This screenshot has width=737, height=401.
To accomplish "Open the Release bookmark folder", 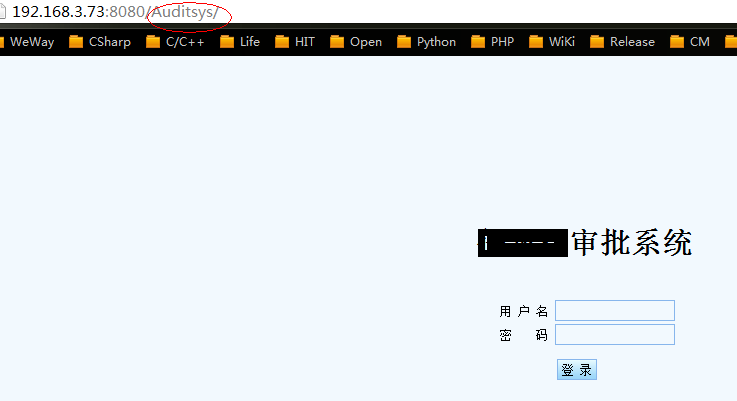I will click(622, 42).
